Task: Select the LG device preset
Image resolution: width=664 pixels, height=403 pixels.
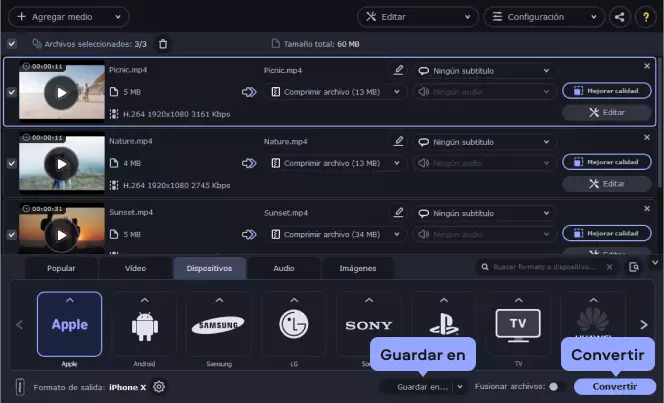Action: 294,324
